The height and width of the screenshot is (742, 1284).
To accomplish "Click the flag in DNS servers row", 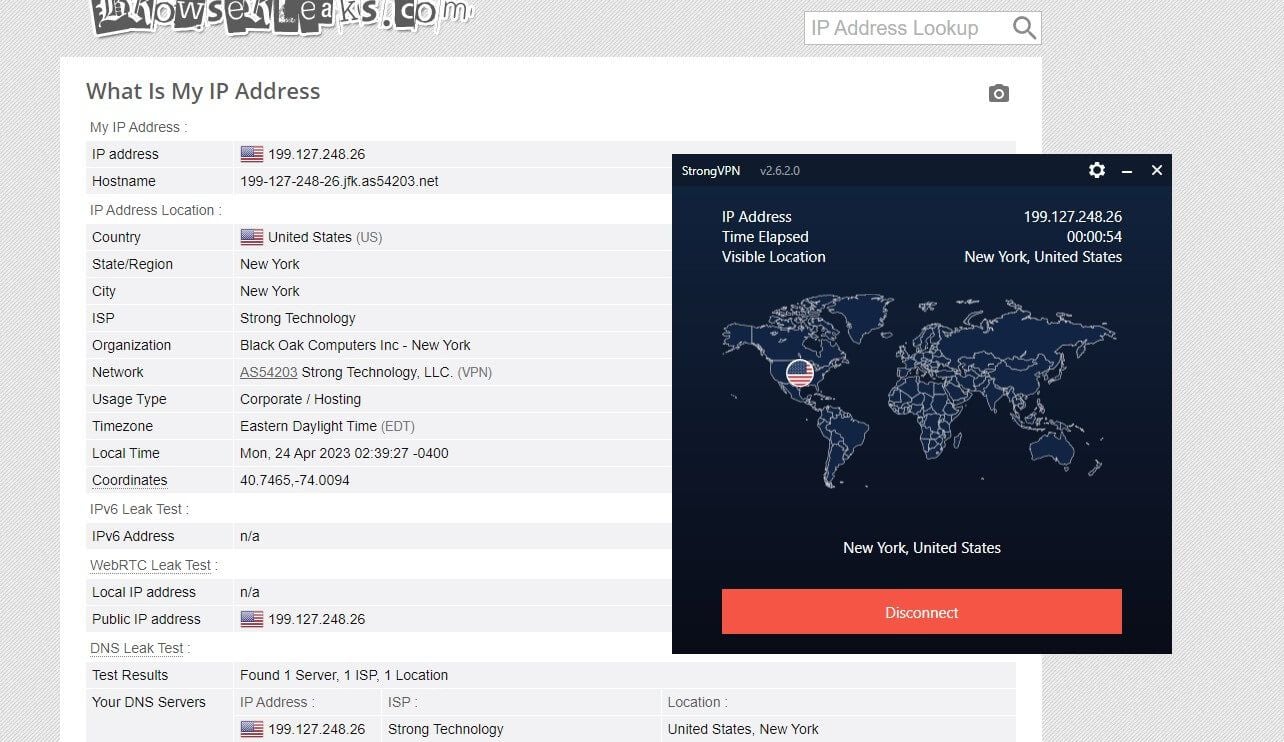I will (252, 729).
